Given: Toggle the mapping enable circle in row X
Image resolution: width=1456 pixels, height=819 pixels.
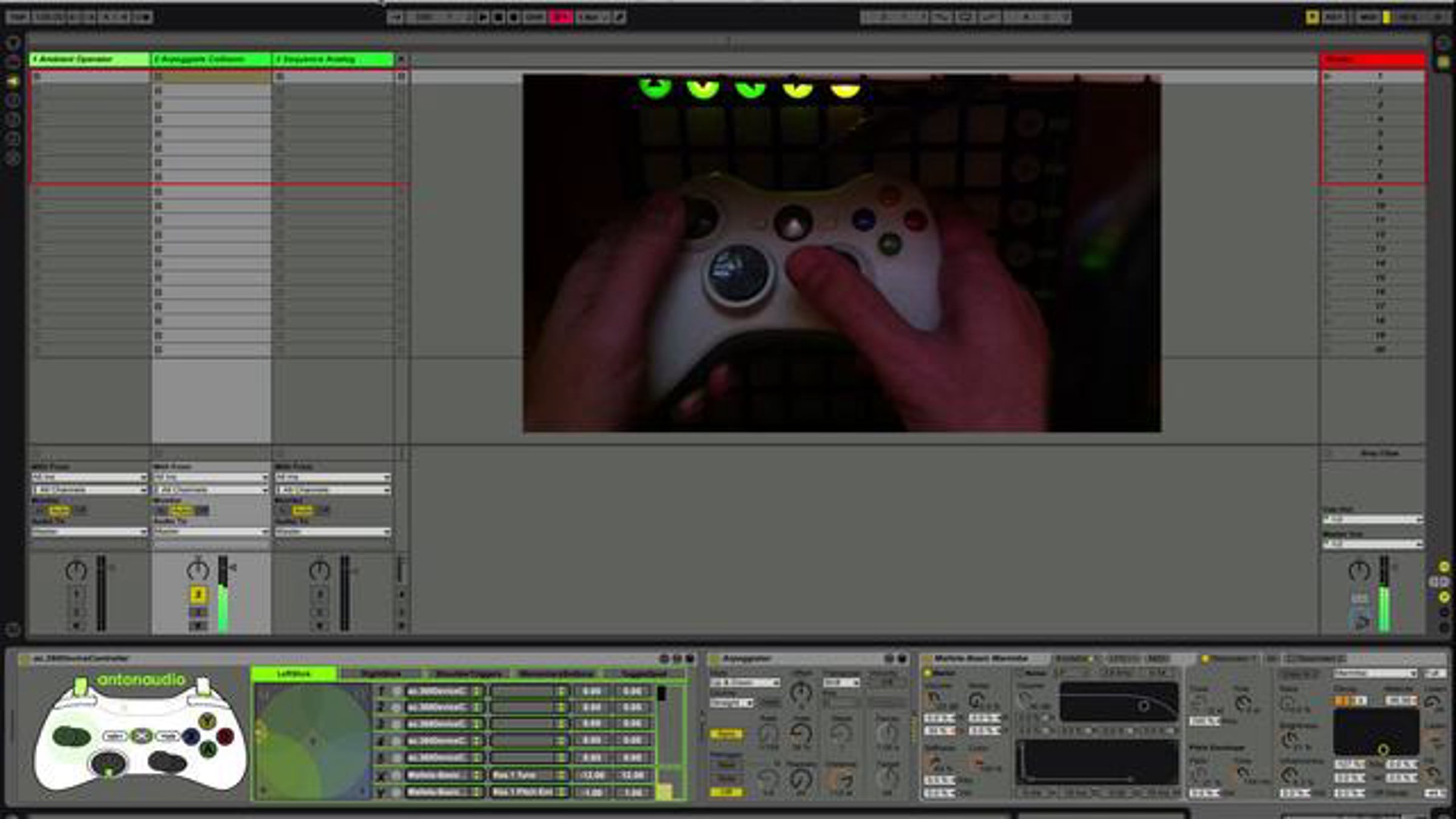Looking at the screenshot, I should [396, 775].
